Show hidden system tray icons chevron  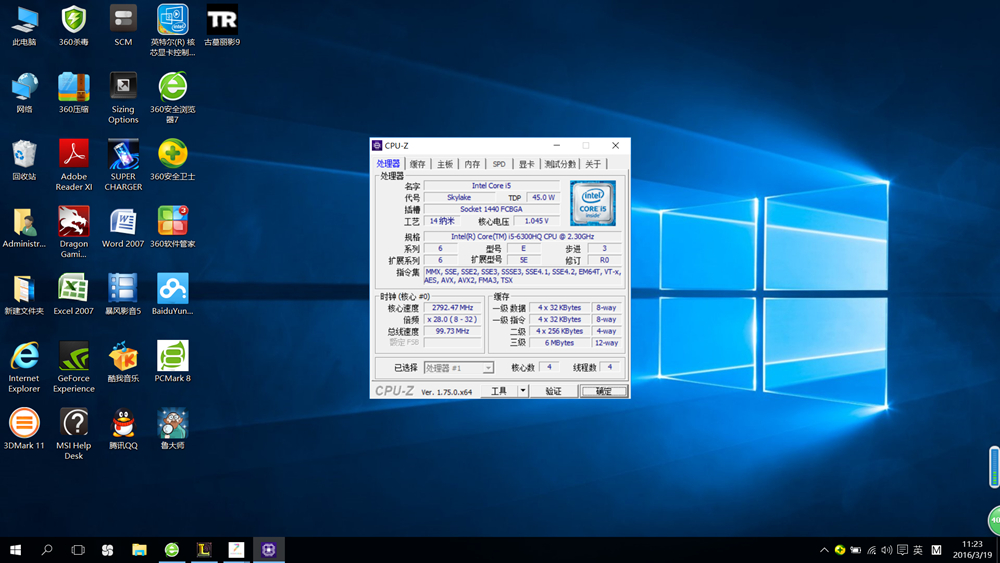pos(824,550)
